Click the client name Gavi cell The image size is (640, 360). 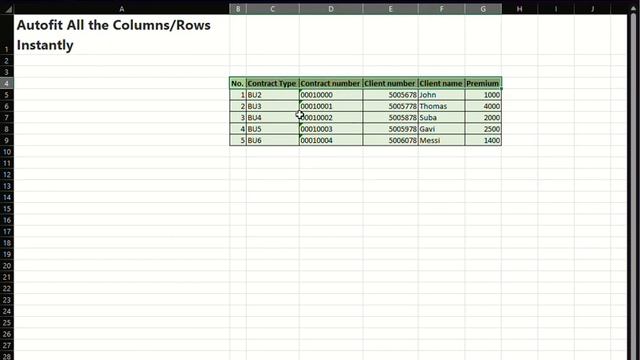coord(442,129)
